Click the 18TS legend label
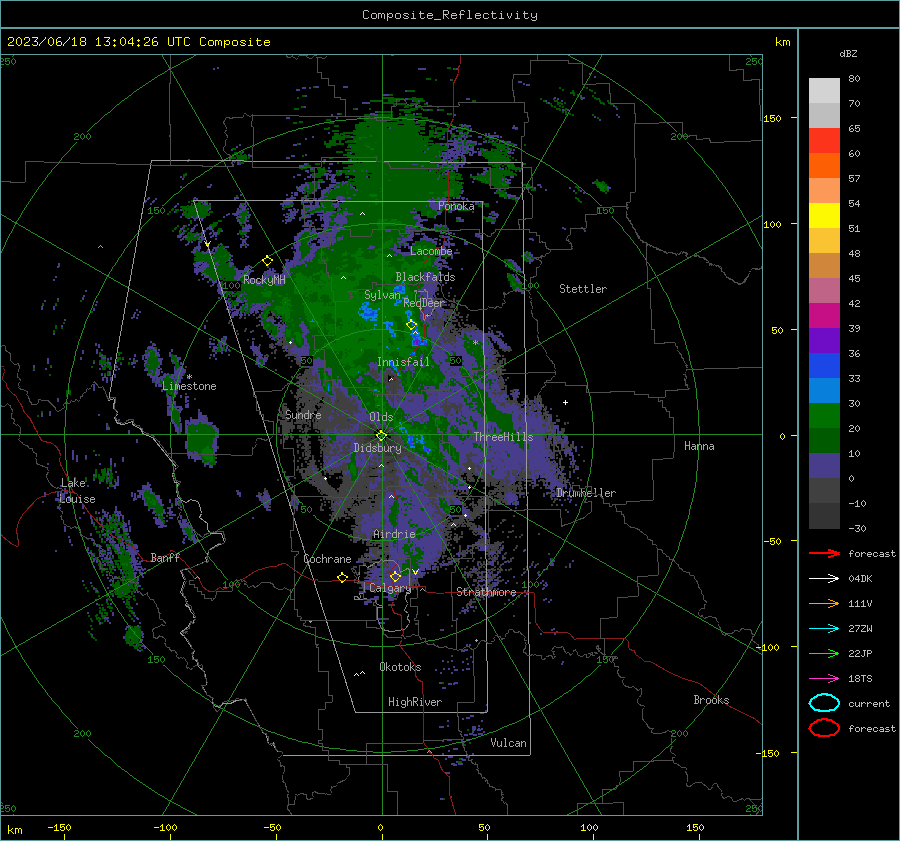This screenshot has width=900, height=841. click(860, 679)
